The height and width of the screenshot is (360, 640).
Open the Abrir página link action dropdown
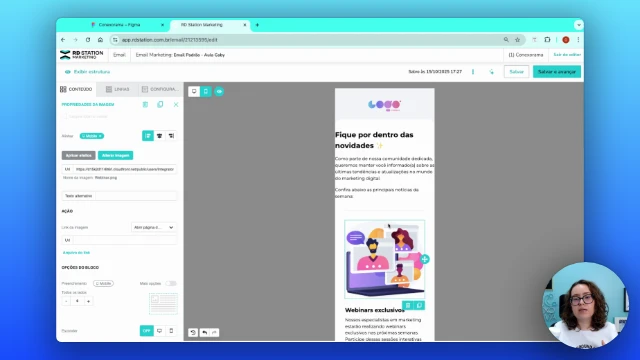(x=153, y=227)
